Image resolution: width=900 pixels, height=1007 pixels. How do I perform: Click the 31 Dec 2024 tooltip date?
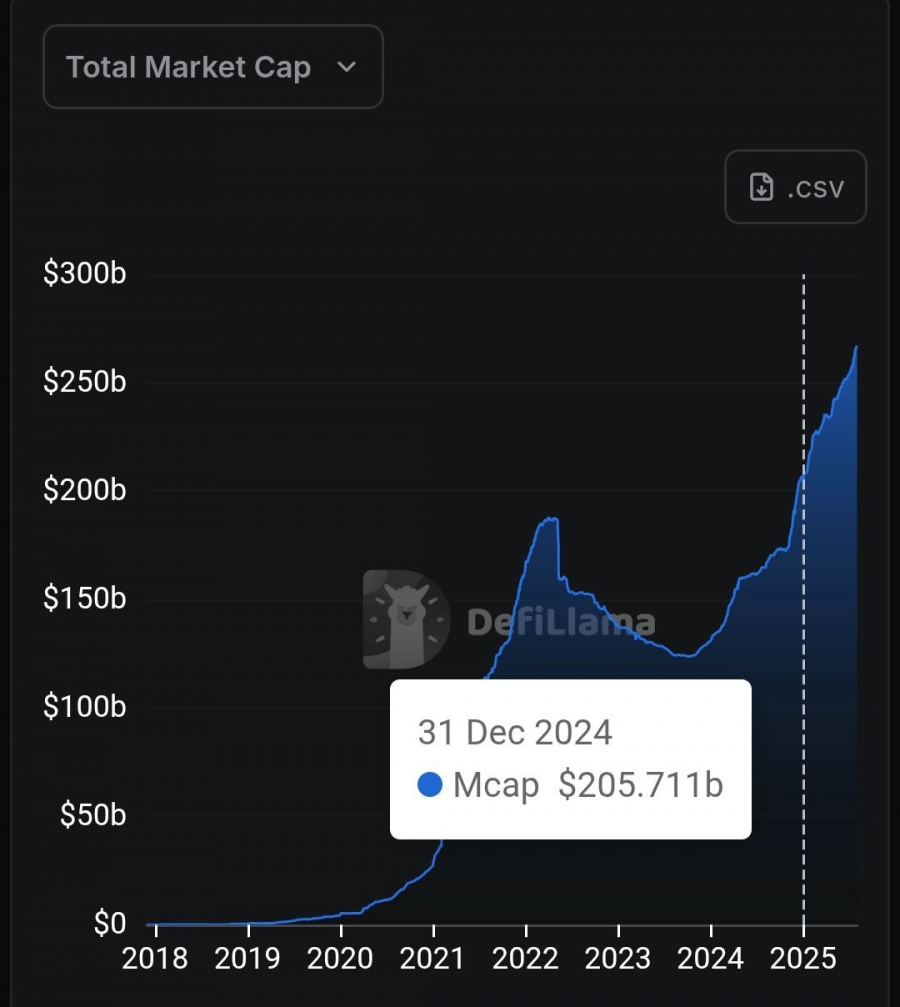coord(514,732)
